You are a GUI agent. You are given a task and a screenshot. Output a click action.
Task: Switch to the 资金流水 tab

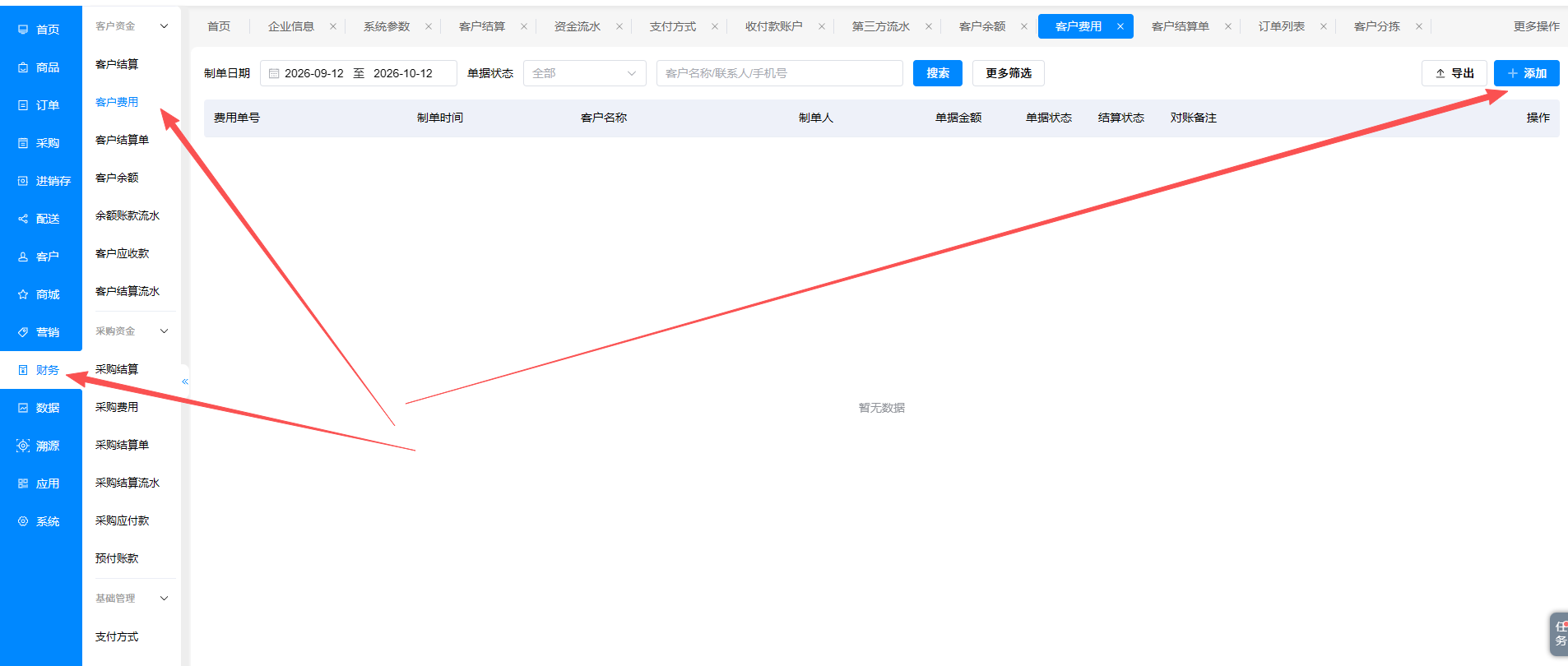tap(578, 26)
